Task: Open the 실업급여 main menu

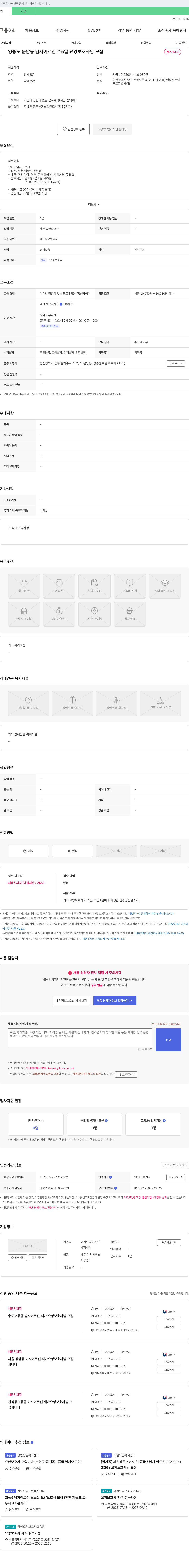Action: (94, 30)
